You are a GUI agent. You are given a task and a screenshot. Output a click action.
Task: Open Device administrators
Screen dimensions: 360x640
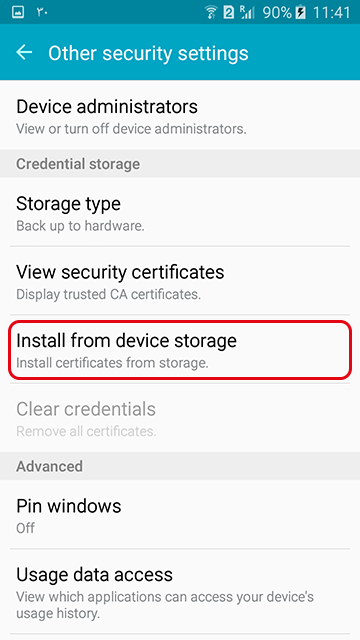tap(180, 115)
